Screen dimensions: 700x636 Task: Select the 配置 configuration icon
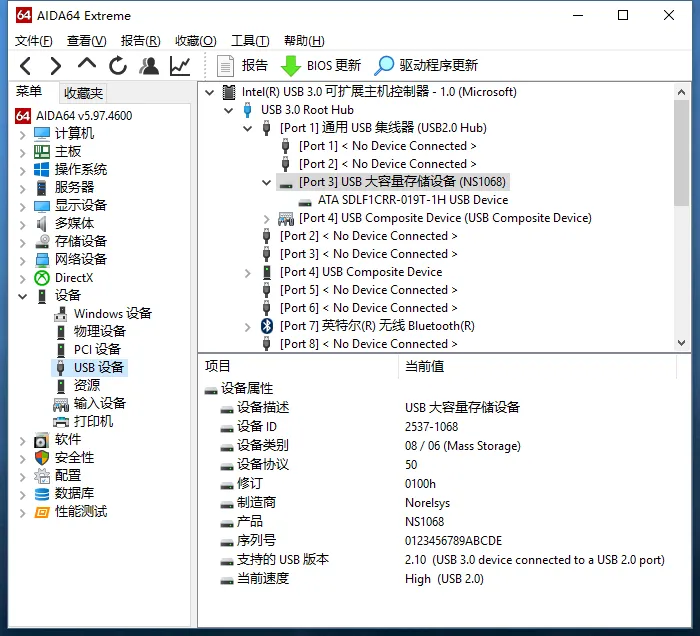[x=42, y=476]
